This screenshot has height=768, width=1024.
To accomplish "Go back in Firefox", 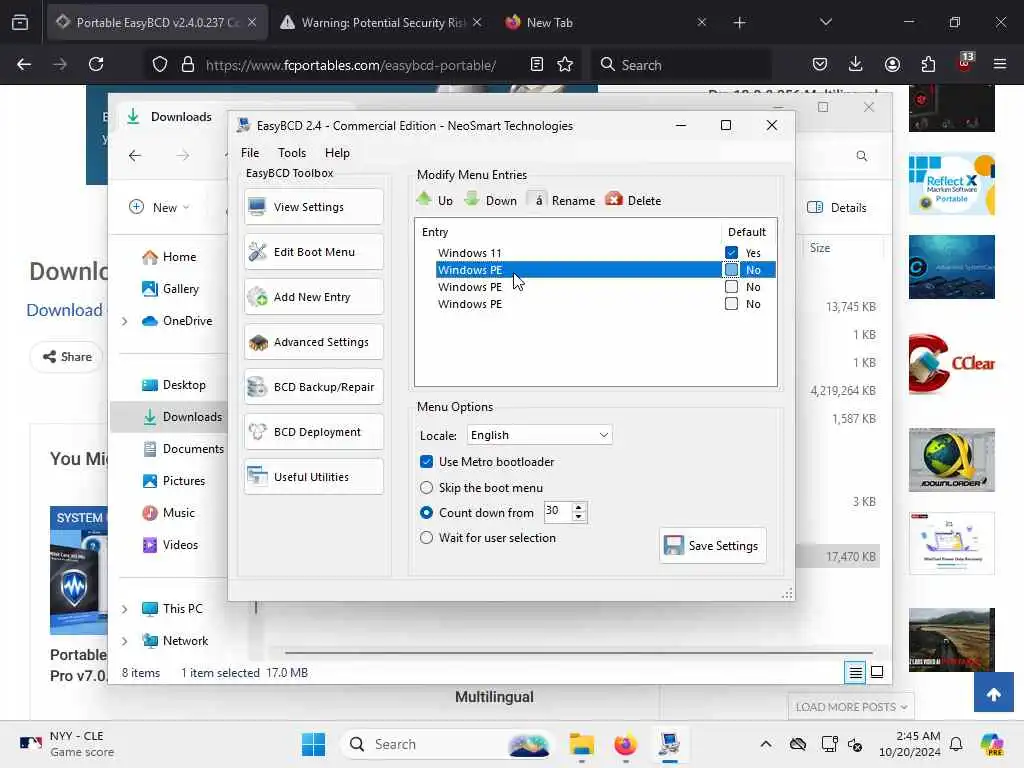I will click(x=24, y=64).
